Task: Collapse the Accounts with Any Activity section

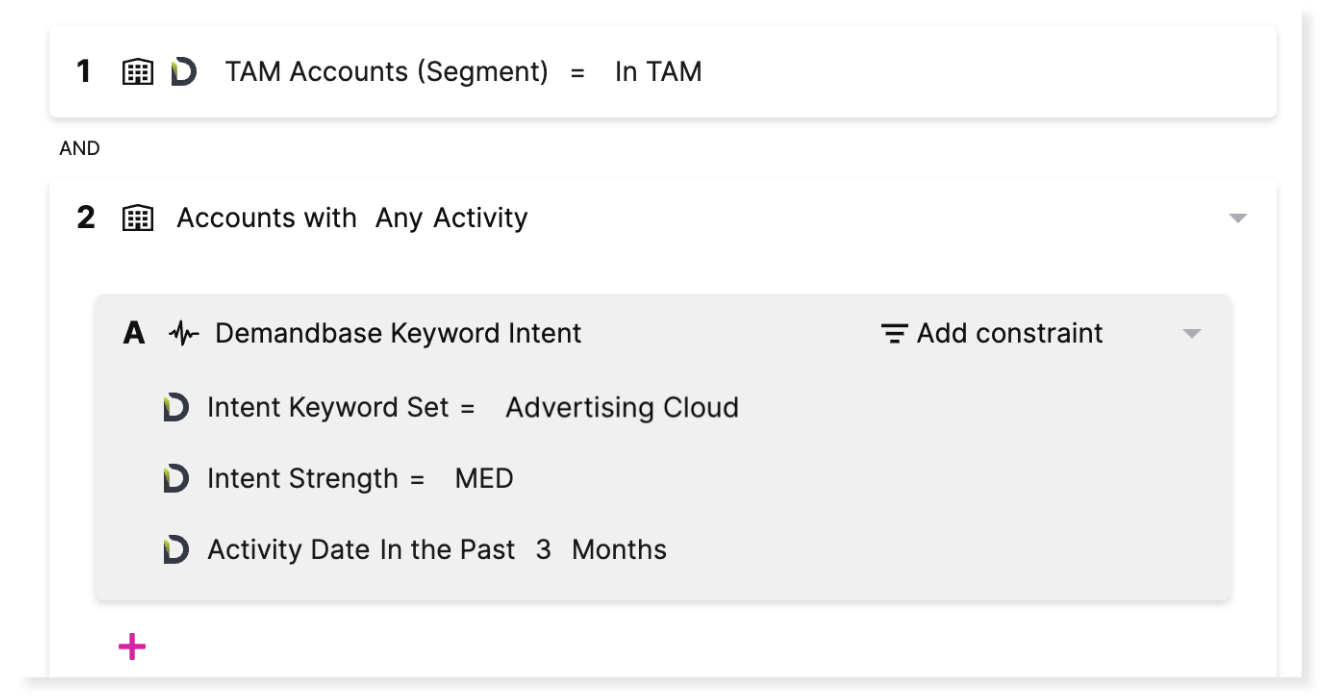Action: pos(1238,218)
